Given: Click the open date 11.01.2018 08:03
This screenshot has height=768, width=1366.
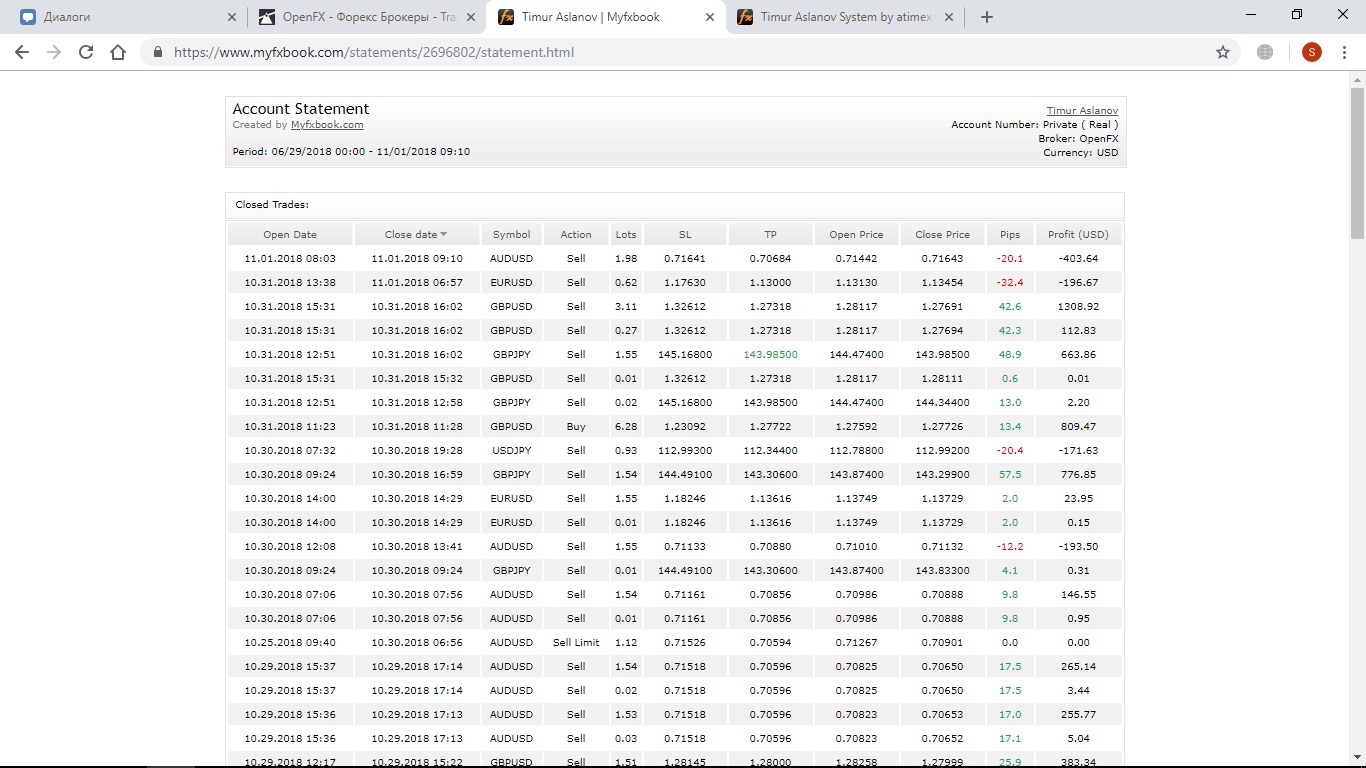Looking at the screenshot, I should point(290,259).
